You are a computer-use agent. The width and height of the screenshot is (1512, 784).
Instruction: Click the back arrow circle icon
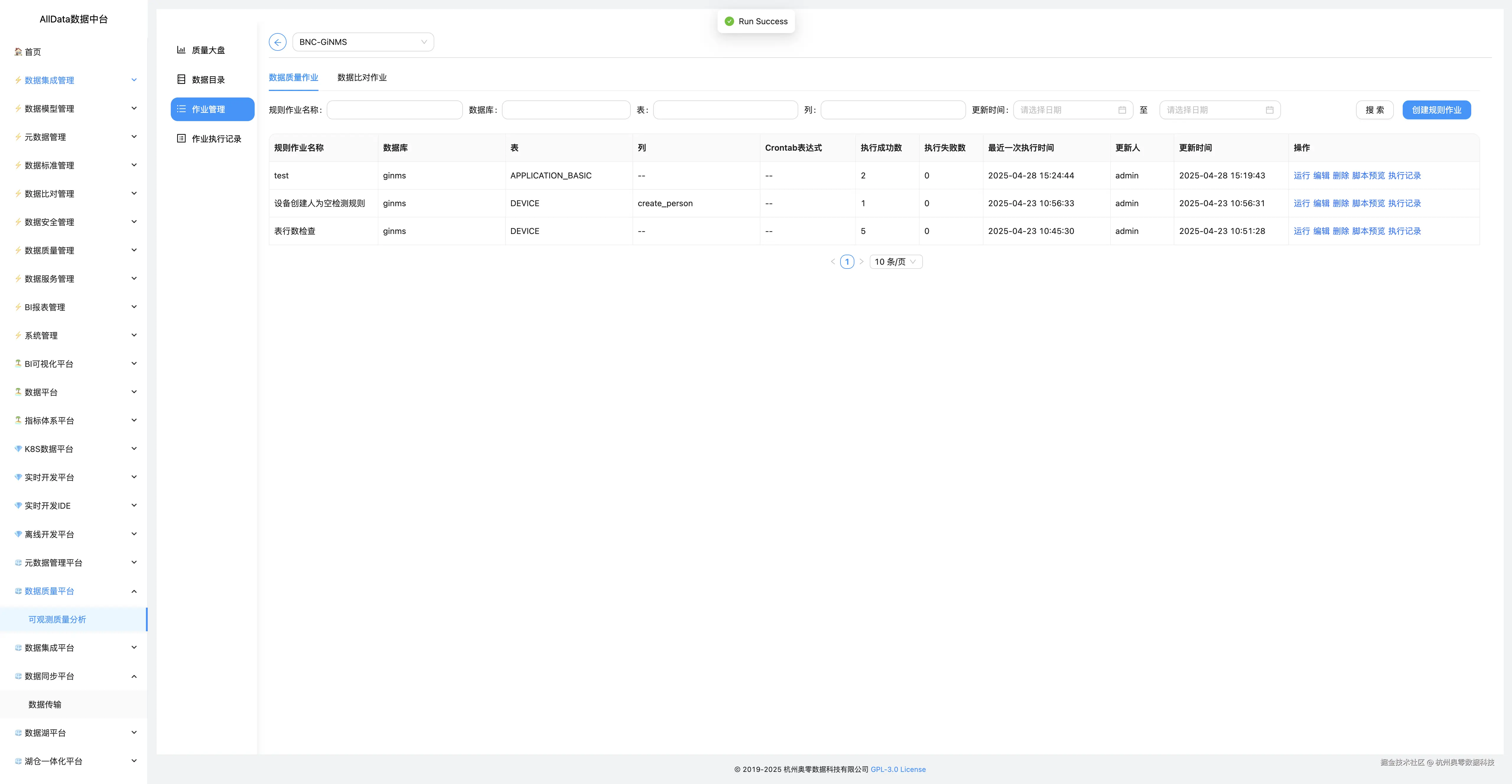tap(277, 42)
